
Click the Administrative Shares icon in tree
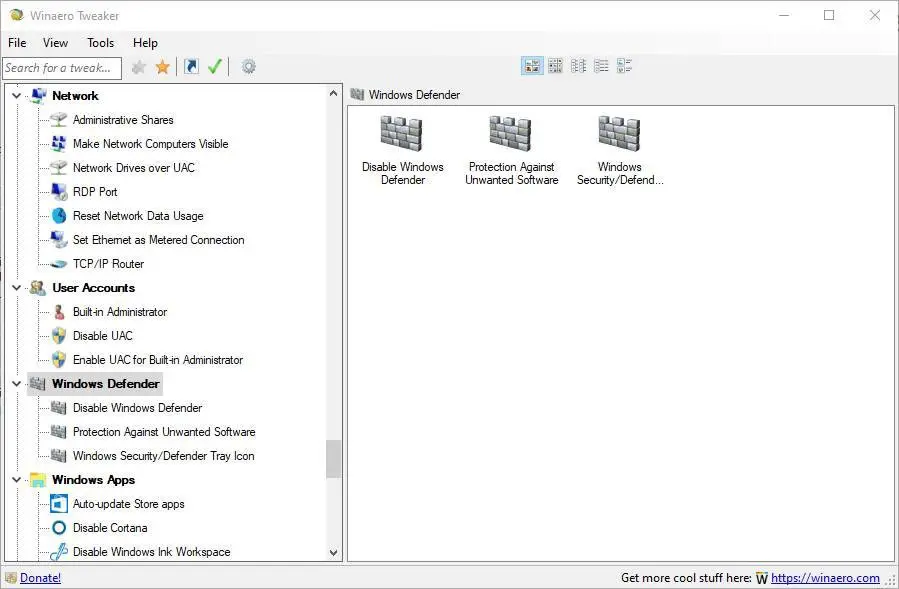point(58,120)
